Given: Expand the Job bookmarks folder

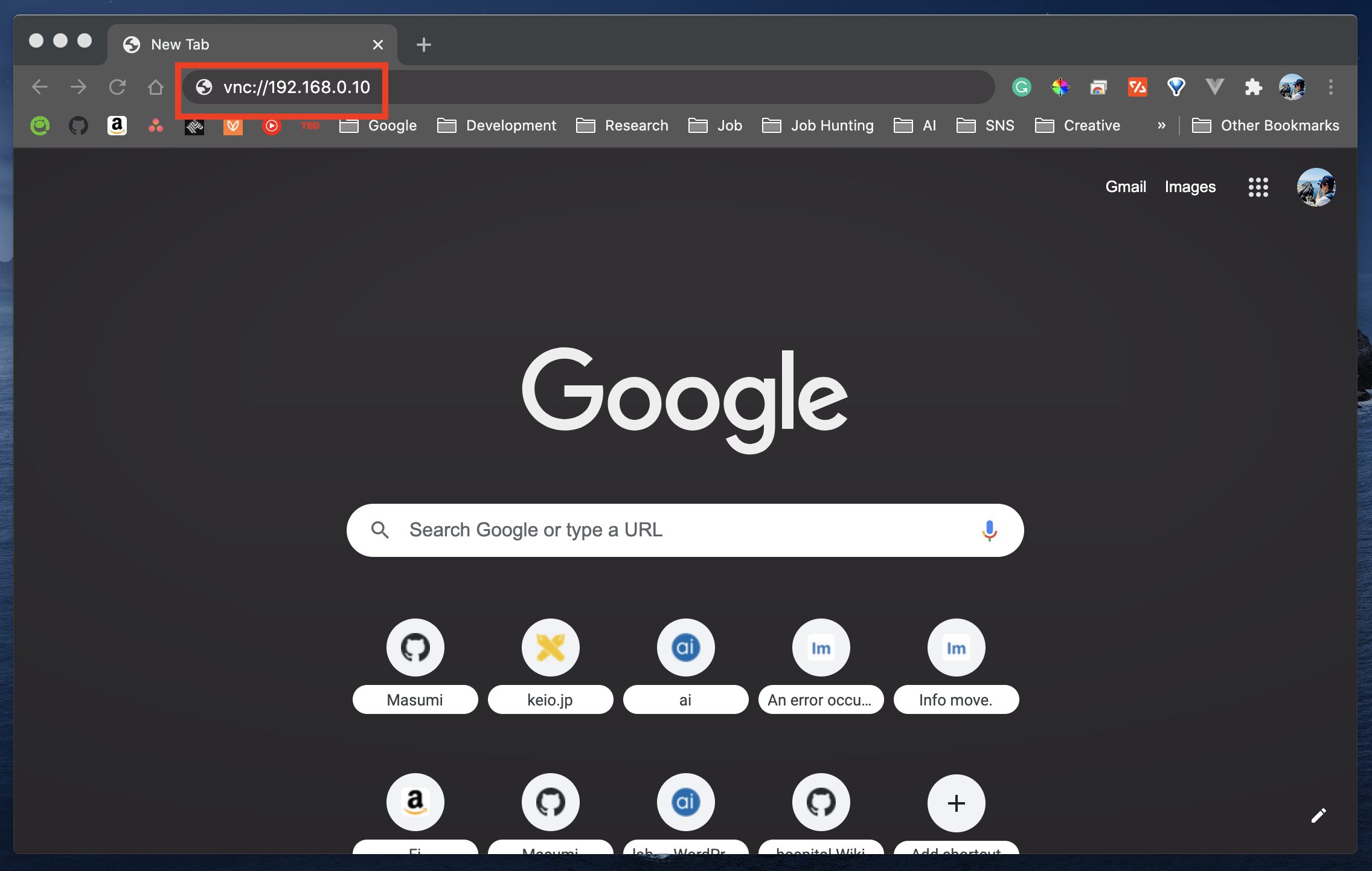Looking at the screenshot, I should pos(715,126).
